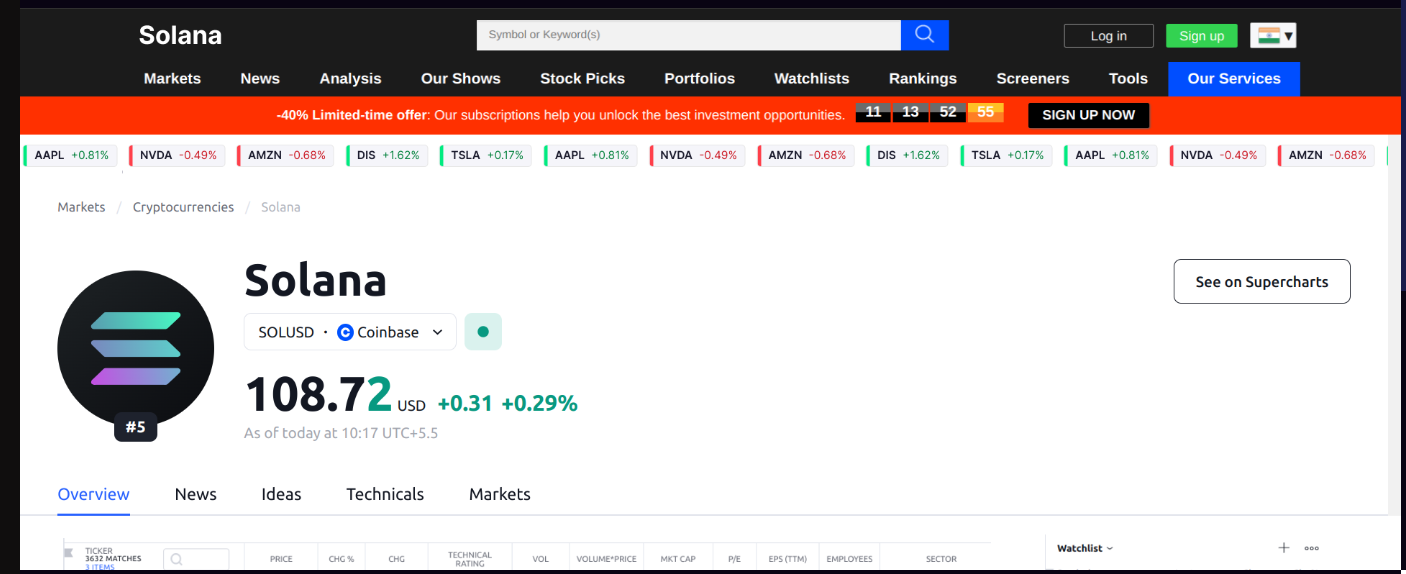Click the -40% Limited-time offer text
The image size is (1406, 574).
pyautogui.click(x=351, y=115)
